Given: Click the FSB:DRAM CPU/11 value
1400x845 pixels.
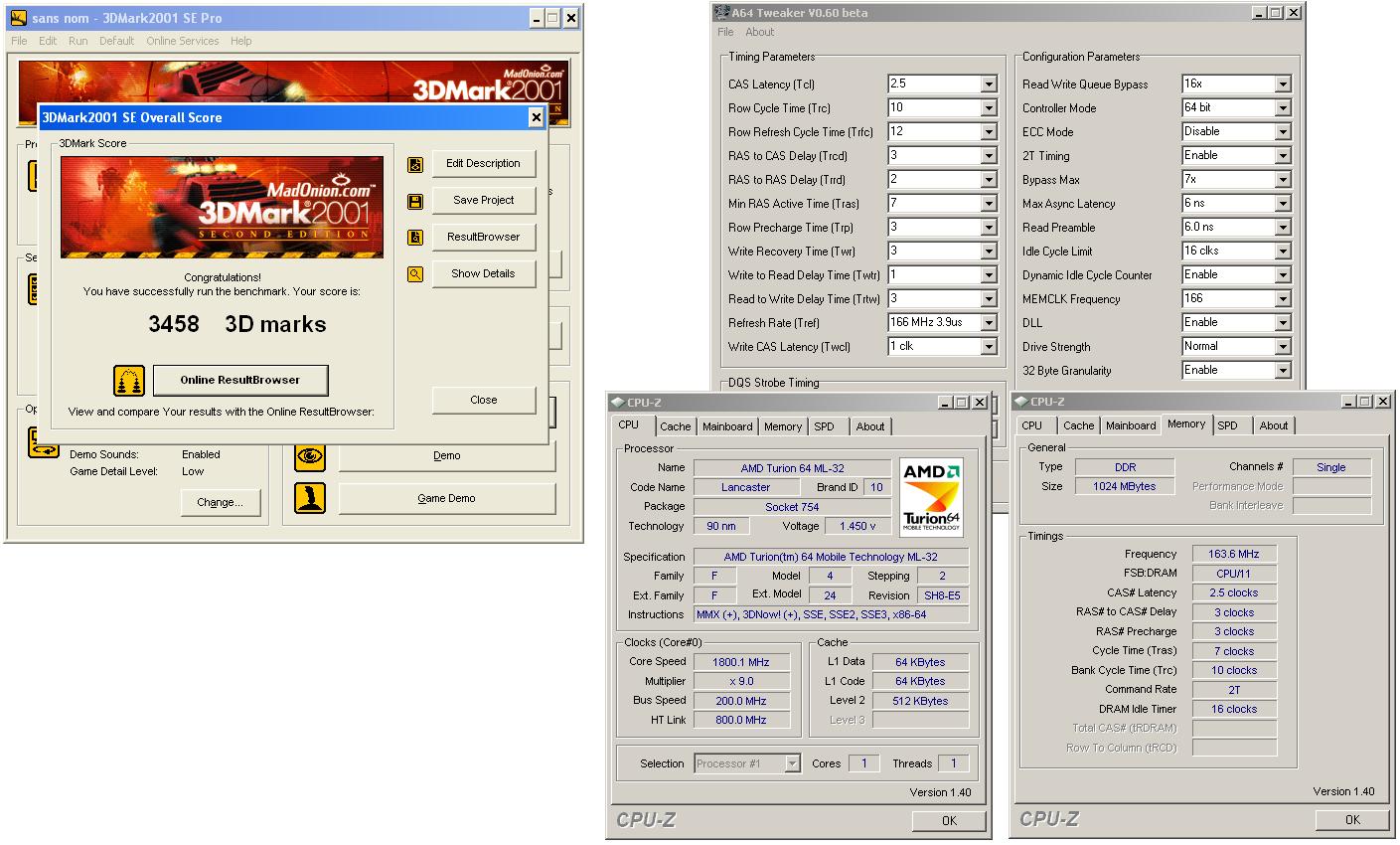Looking at the screenshot, I should [1234, 574].
